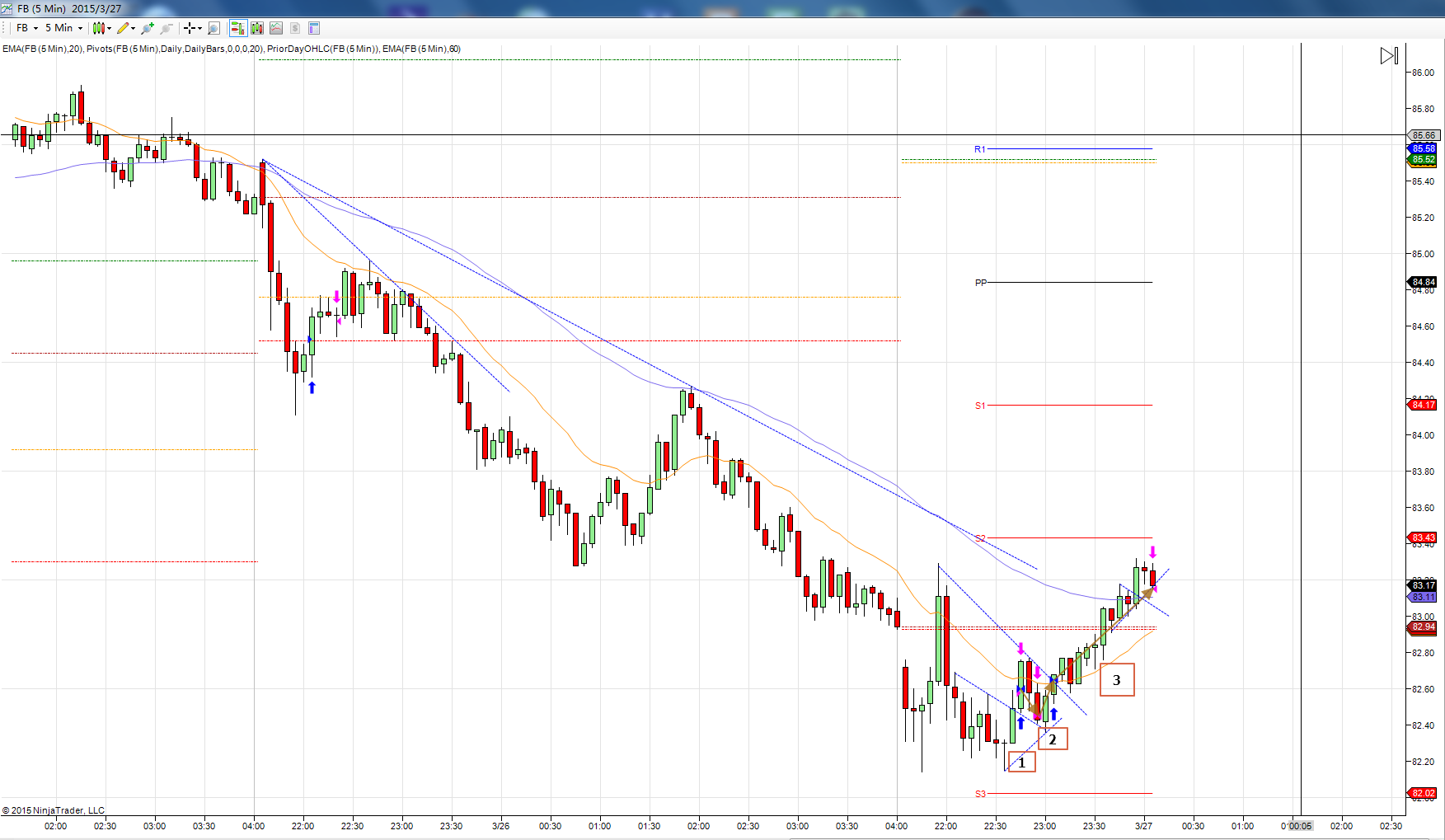Click the blue up arrow below the 22:00 low bar
1445x840 pixels.
[312, 387]
